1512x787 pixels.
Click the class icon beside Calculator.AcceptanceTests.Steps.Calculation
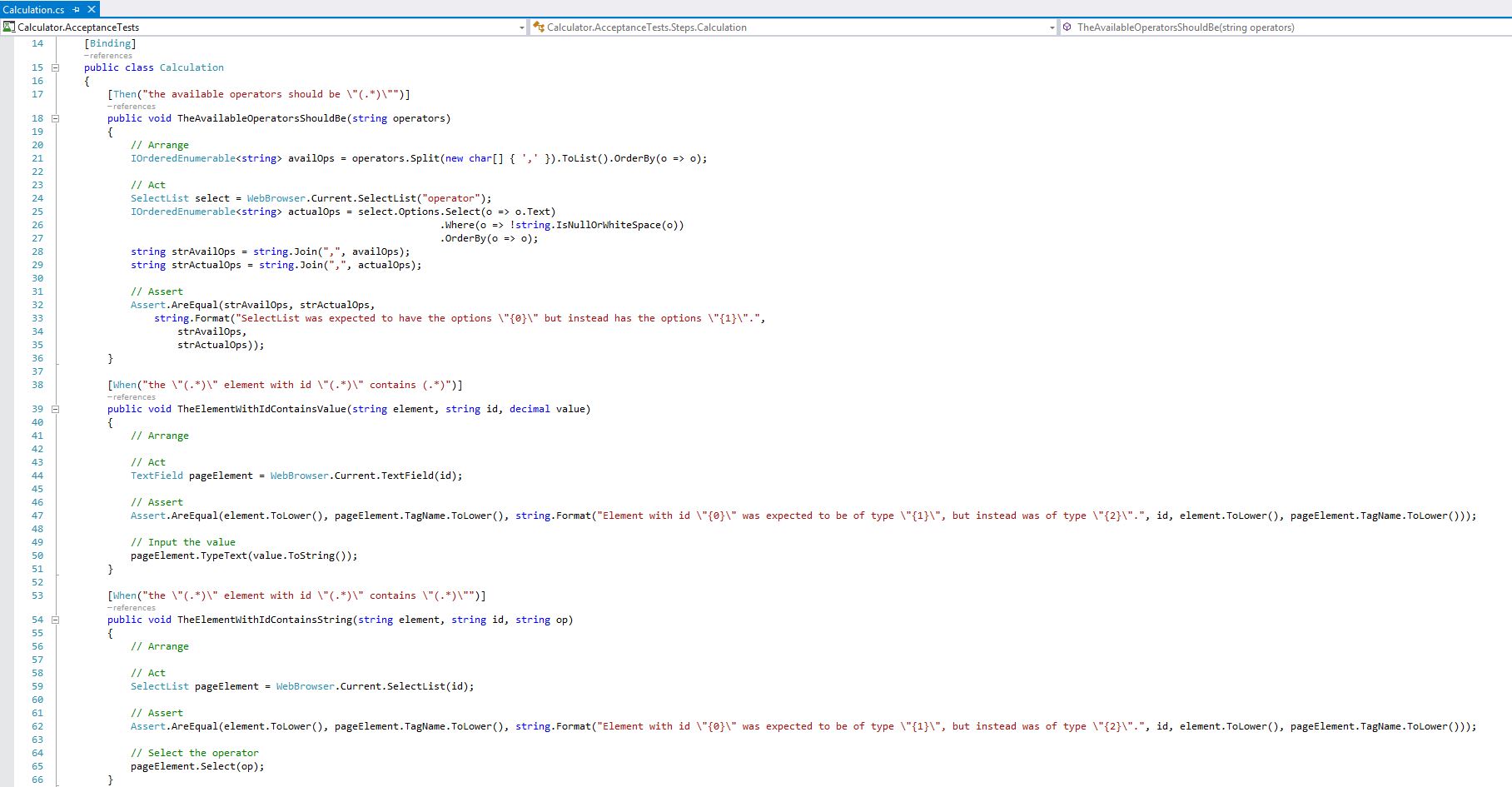[x=539, y=27]
